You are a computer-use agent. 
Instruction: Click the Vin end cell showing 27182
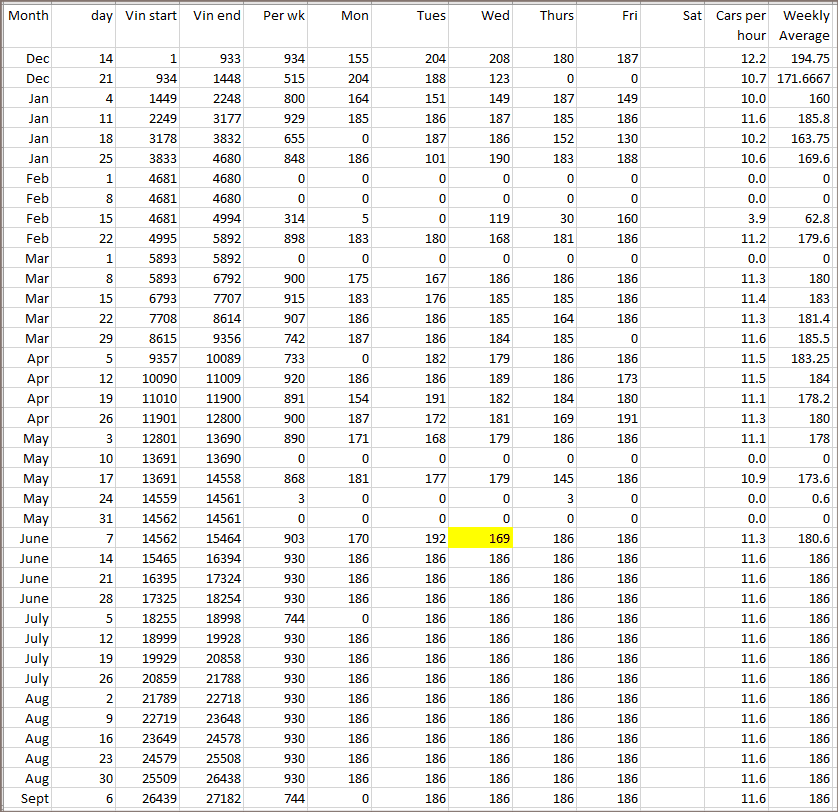(214, 799)
